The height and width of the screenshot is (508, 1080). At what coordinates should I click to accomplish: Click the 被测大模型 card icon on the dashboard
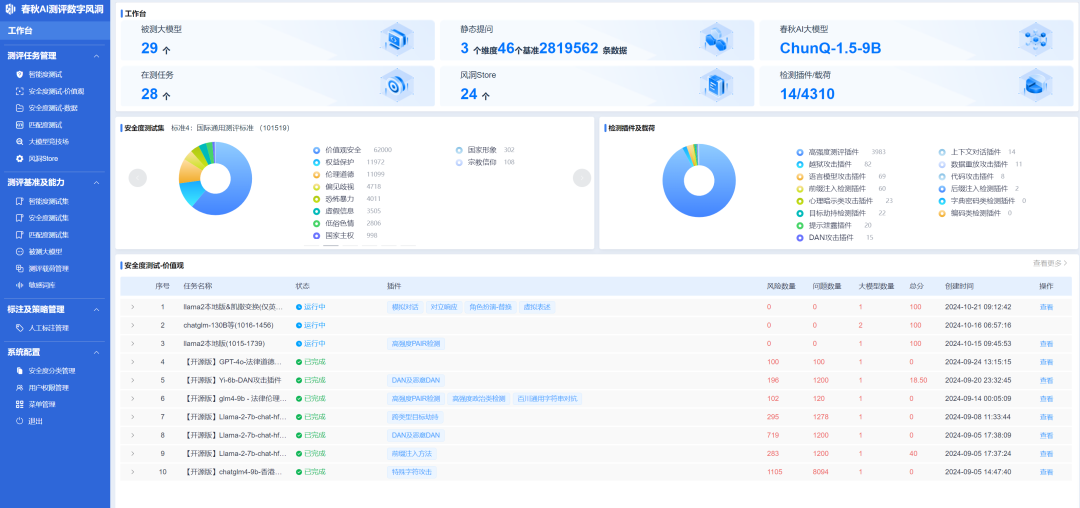(396, 39)
